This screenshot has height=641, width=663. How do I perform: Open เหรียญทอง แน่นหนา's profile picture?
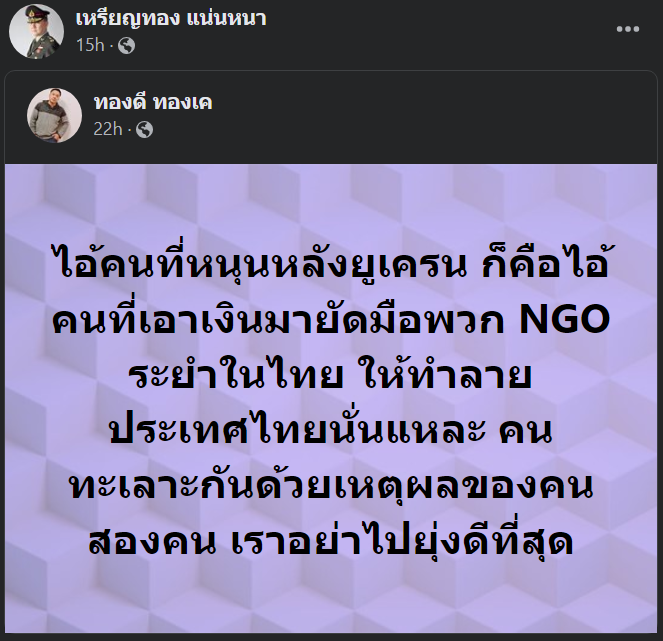click(x=36, y=31)
